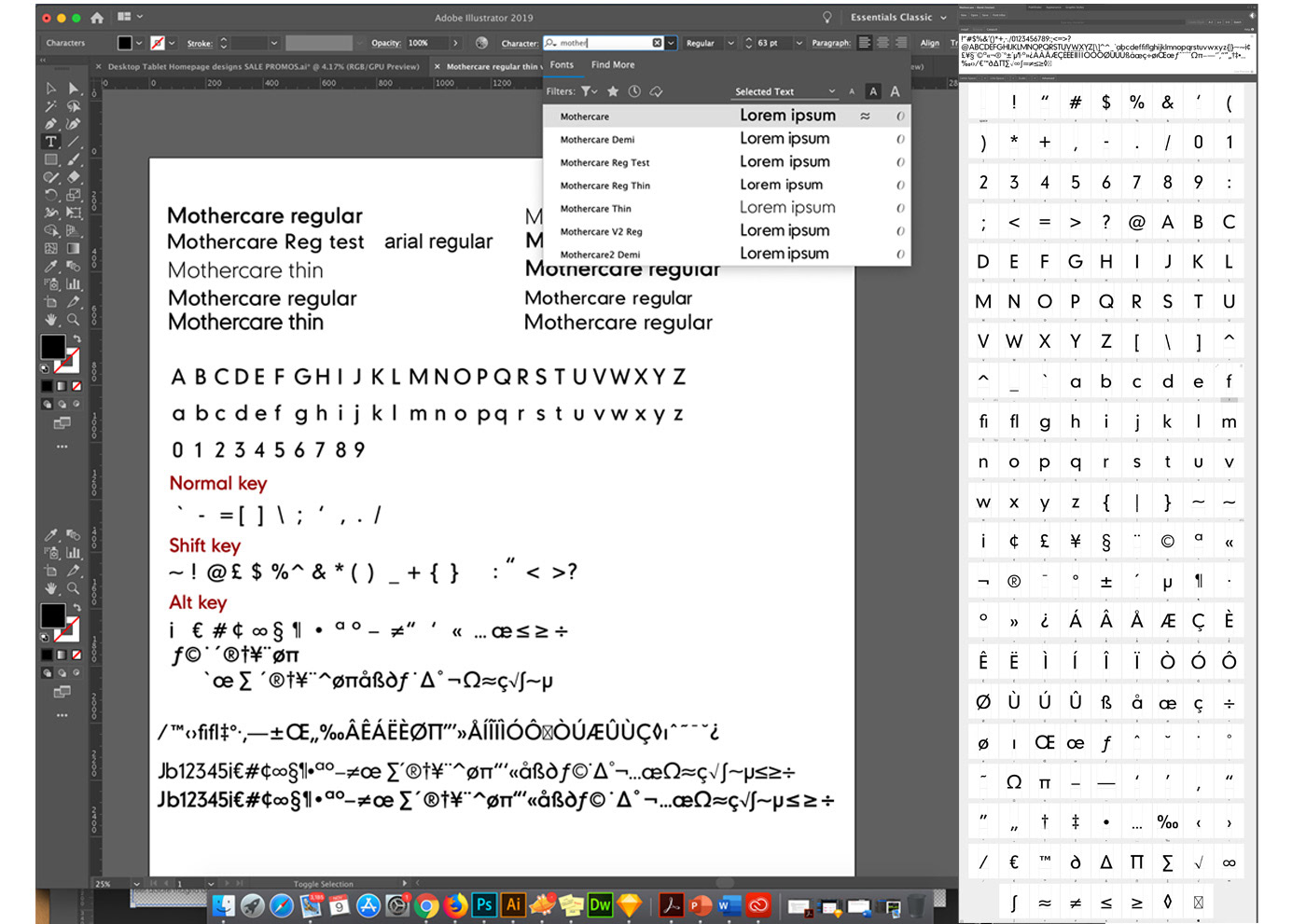Open the Essentials Classic workspace switcher
Viewport: 1306px width, 924px height.
[x=898, y=18]
